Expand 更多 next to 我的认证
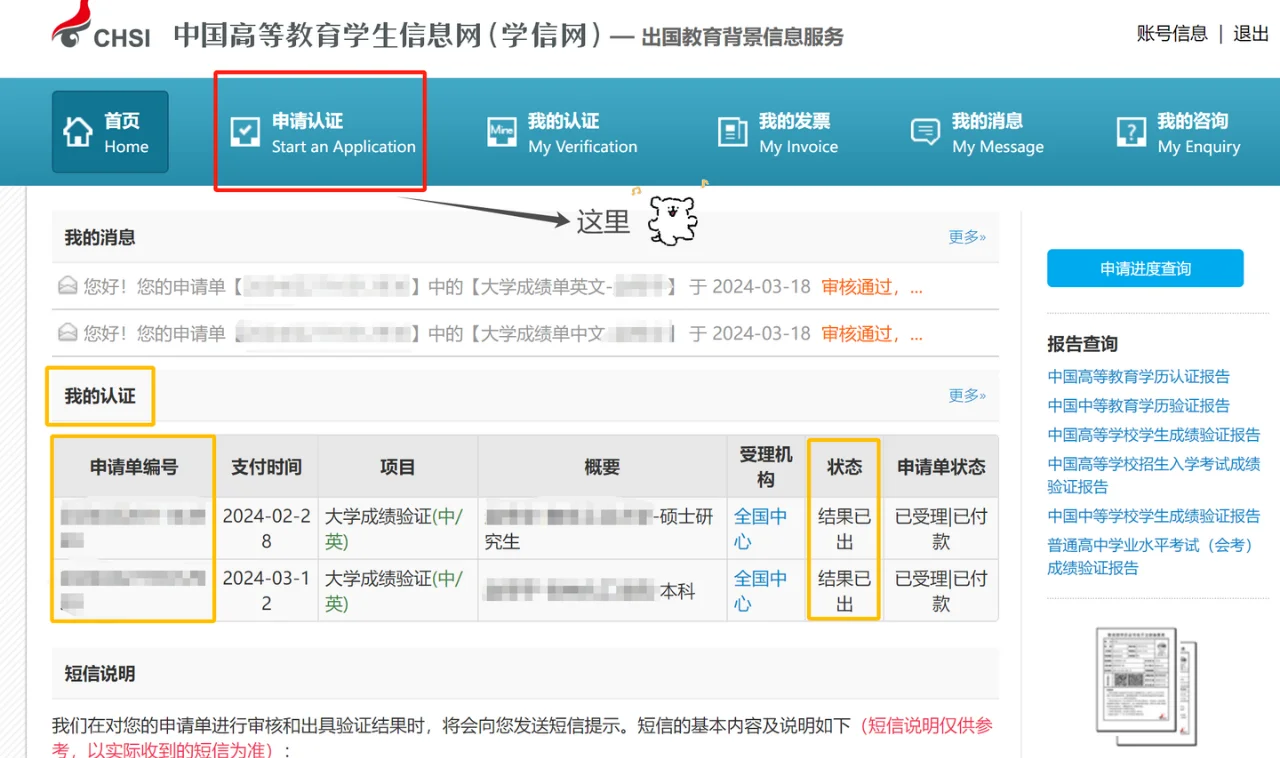 (x=967, y=395)
